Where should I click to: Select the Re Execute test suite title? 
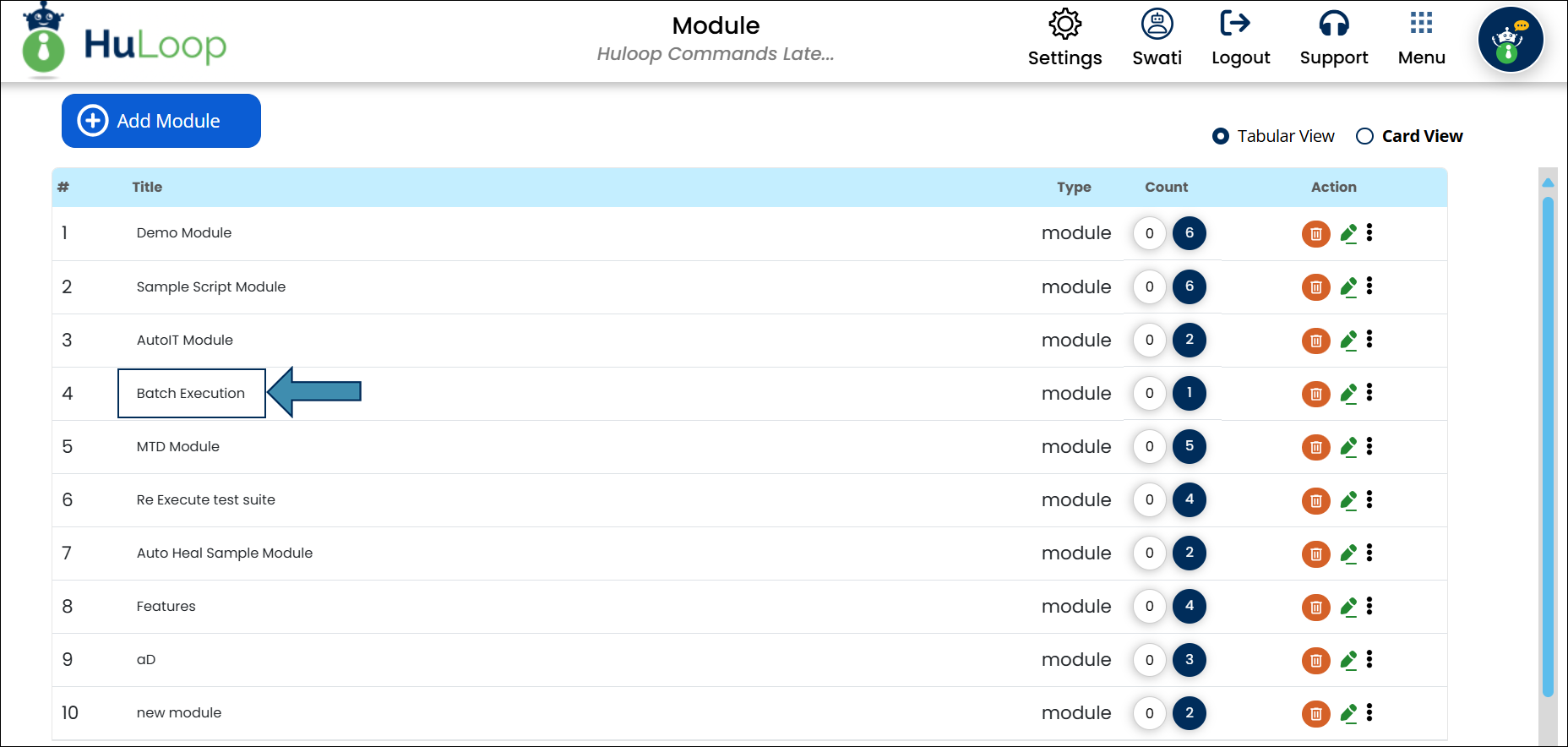[206, 499]
